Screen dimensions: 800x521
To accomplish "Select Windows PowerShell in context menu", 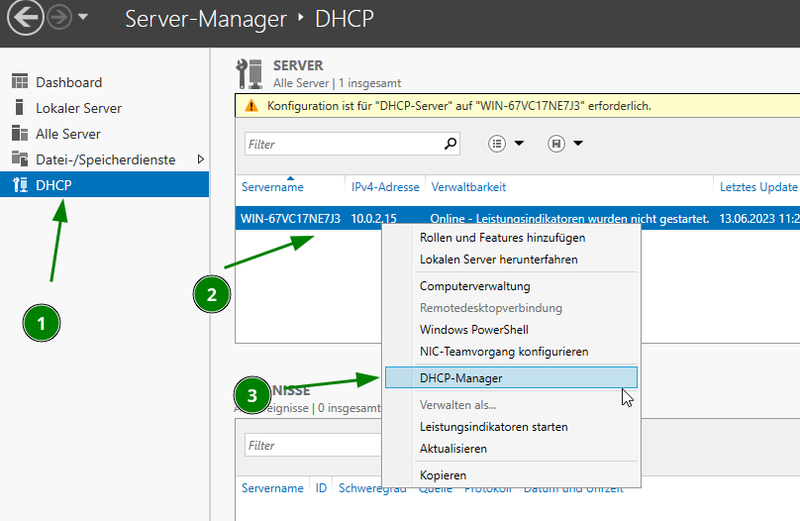I will click(x=474, y=330).
